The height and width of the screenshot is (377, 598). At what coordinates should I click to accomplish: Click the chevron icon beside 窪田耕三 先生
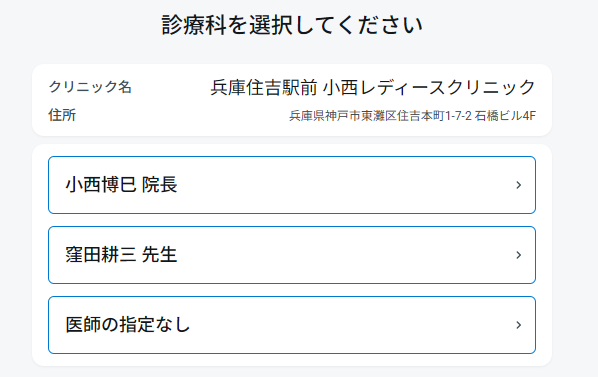518,255
